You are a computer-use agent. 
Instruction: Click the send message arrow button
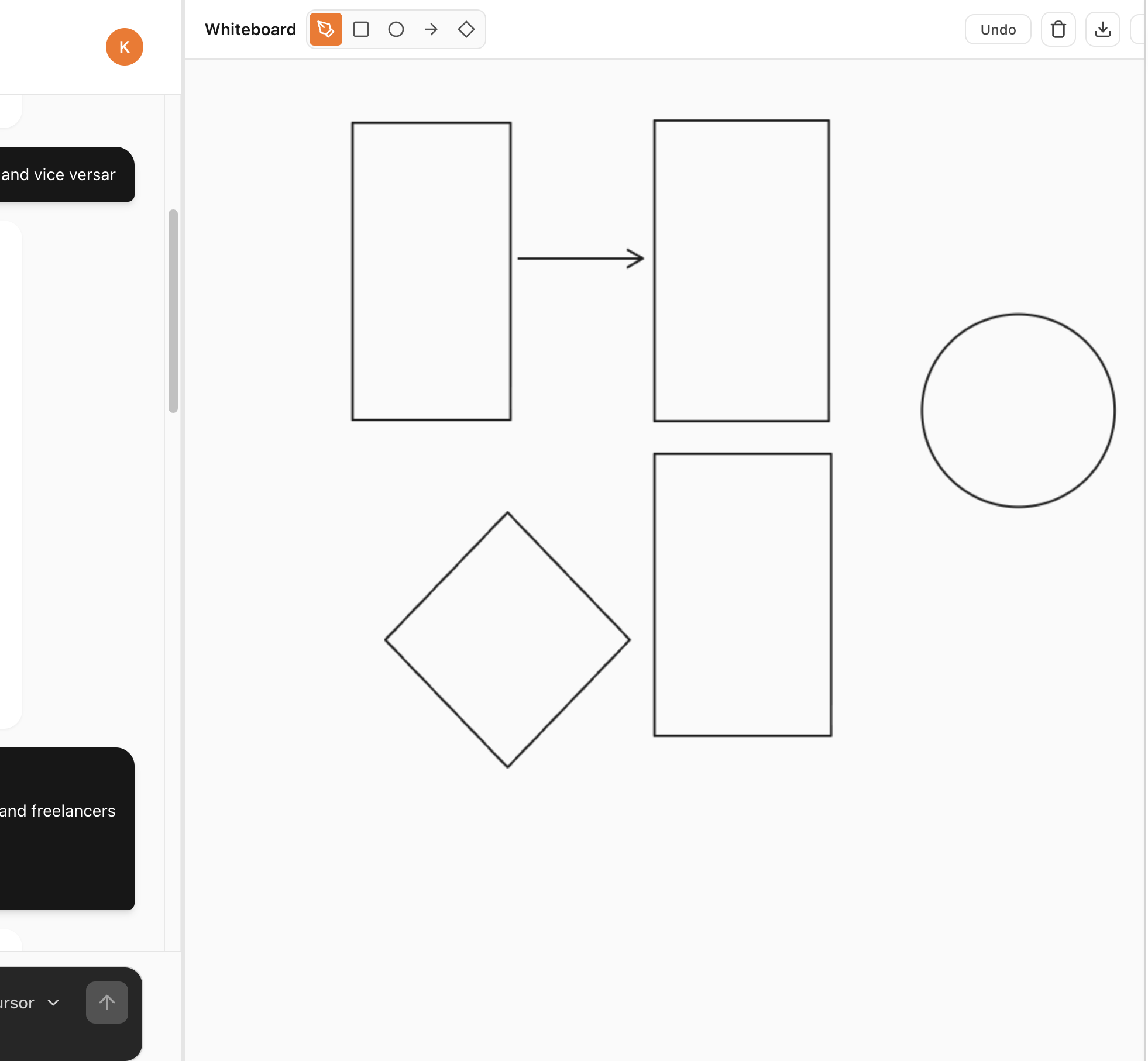point(106,1002)
